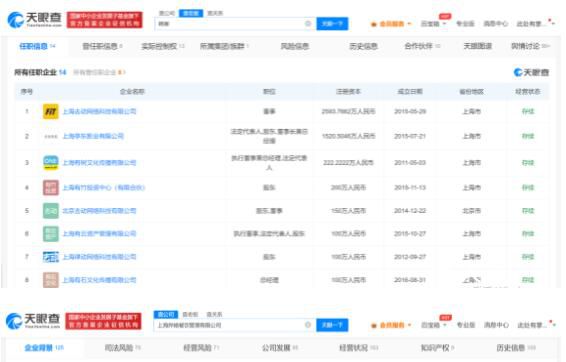The width and height of the screenshot is (566, 362).
Task: Click the company logo in table row 3
Action: (x=51, y=163)
